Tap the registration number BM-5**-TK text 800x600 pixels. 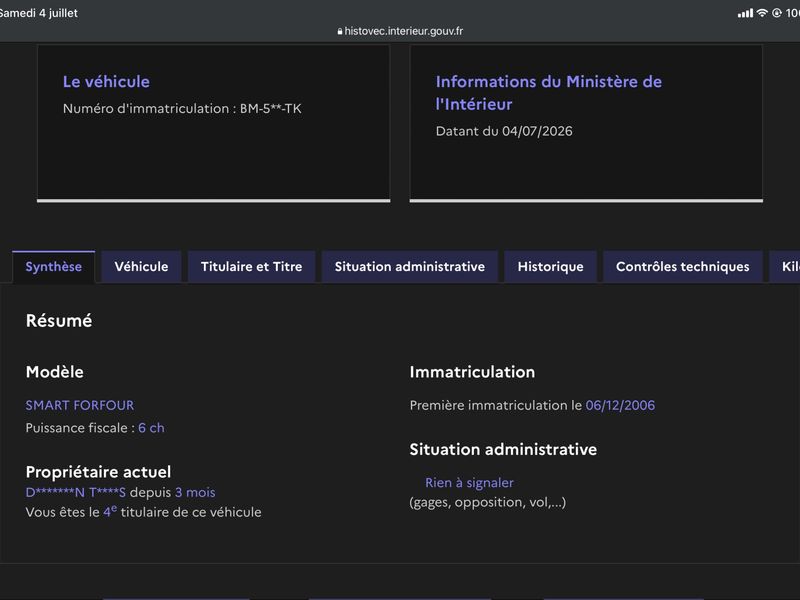pyautogui.click(x=270, y=109)
